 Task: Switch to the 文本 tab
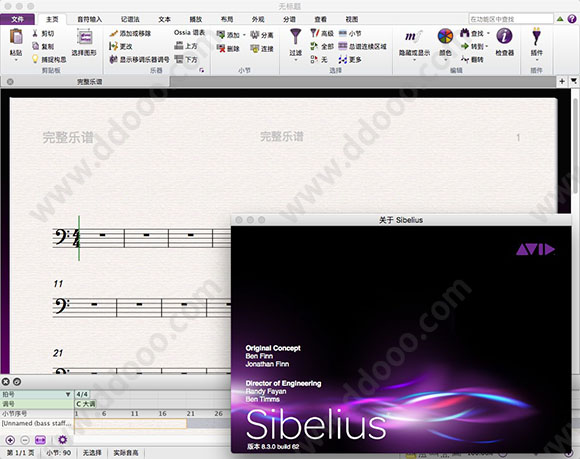tap(165, 19)
